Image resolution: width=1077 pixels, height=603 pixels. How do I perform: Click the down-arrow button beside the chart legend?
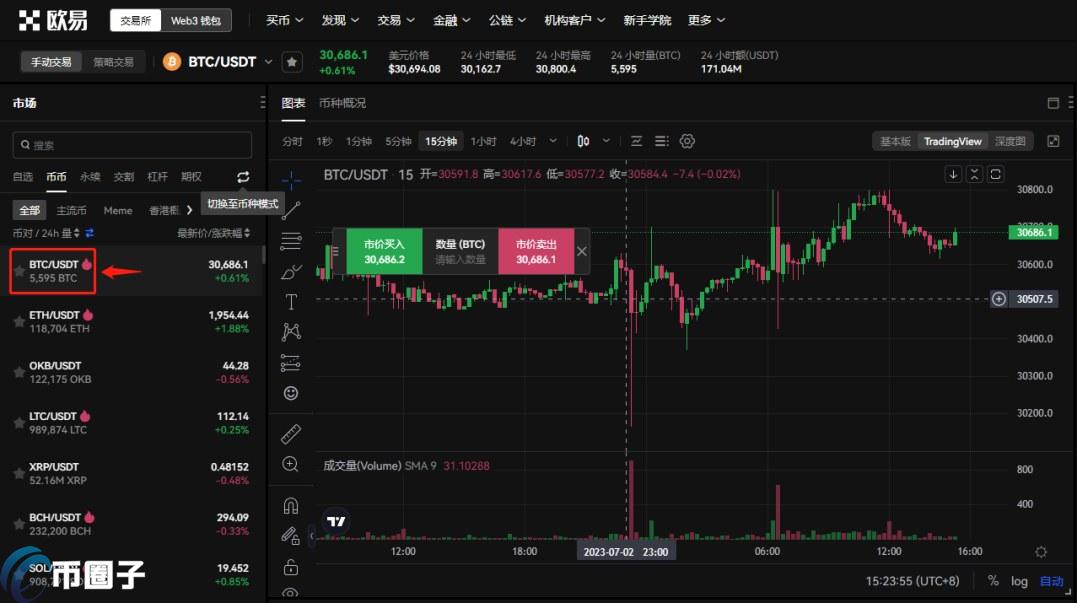click(953, 174)
